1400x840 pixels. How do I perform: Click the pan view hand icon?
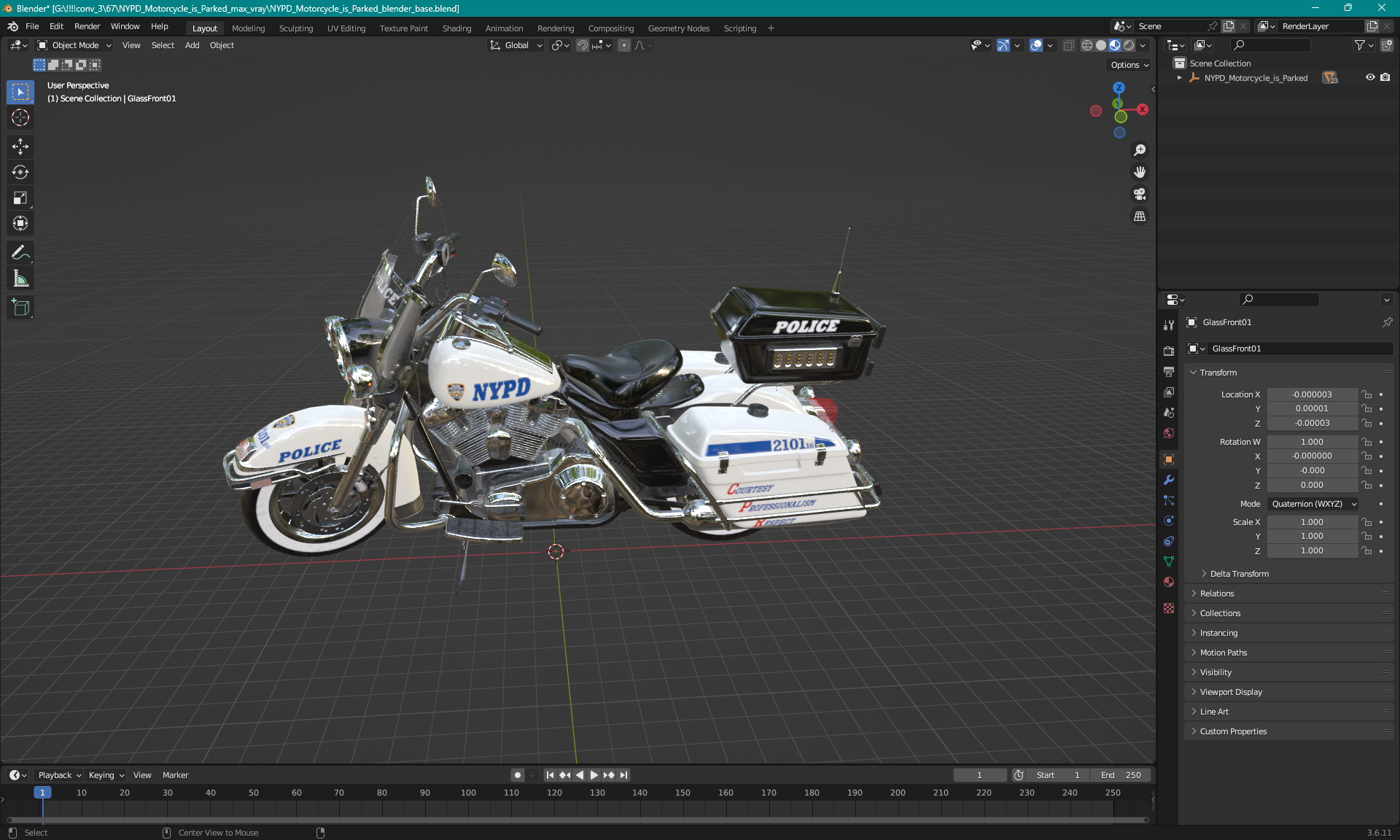(x=1140, y=172)
